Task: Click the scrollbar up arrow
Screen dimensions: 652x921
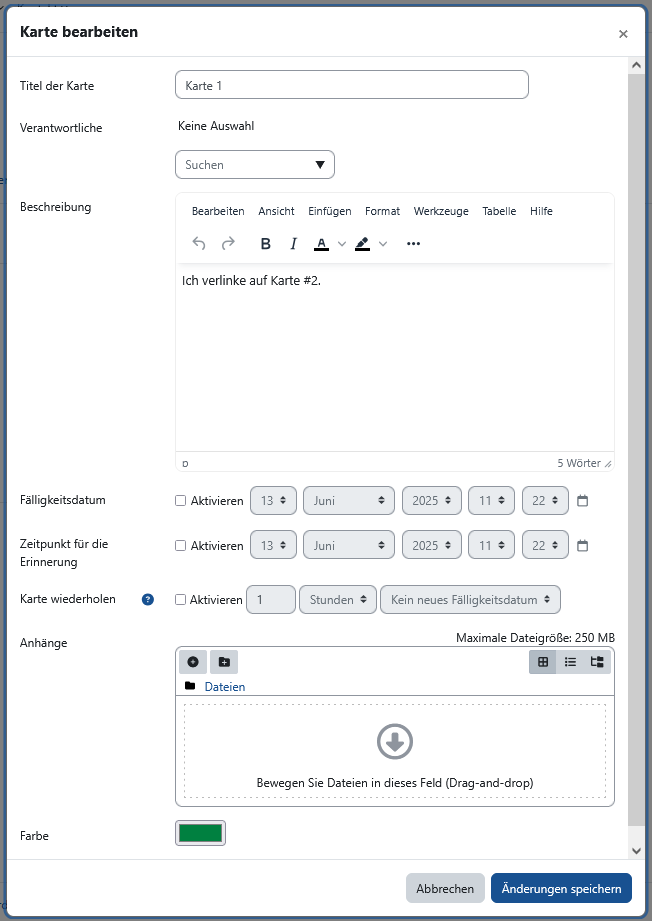Action: click(x=636, y=65)
